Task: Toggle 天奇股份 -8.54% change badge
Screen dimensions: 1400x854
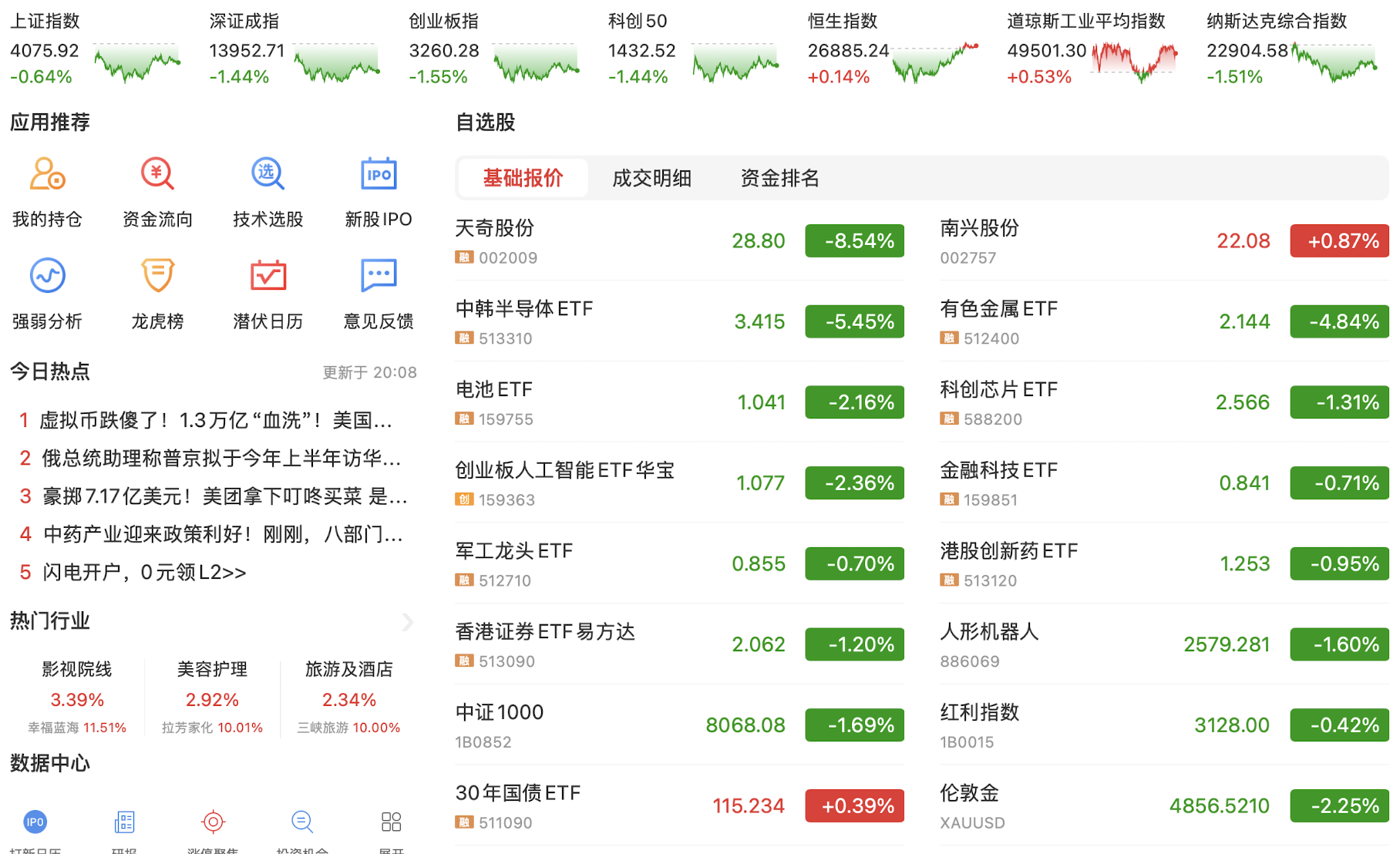Action: coord(854,241)
